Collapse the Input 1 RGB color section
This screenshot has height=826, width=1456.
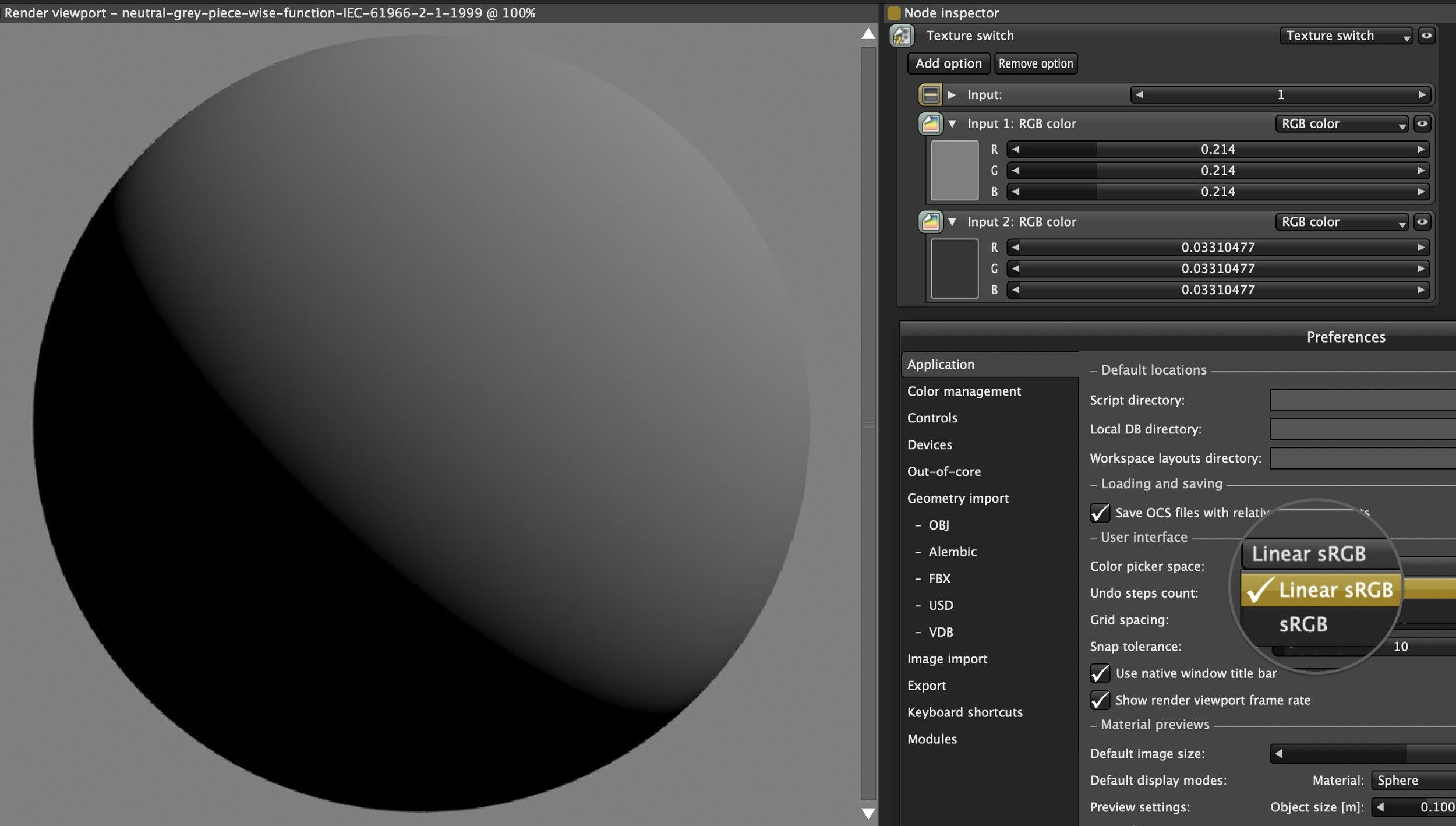tap(952, 123)
